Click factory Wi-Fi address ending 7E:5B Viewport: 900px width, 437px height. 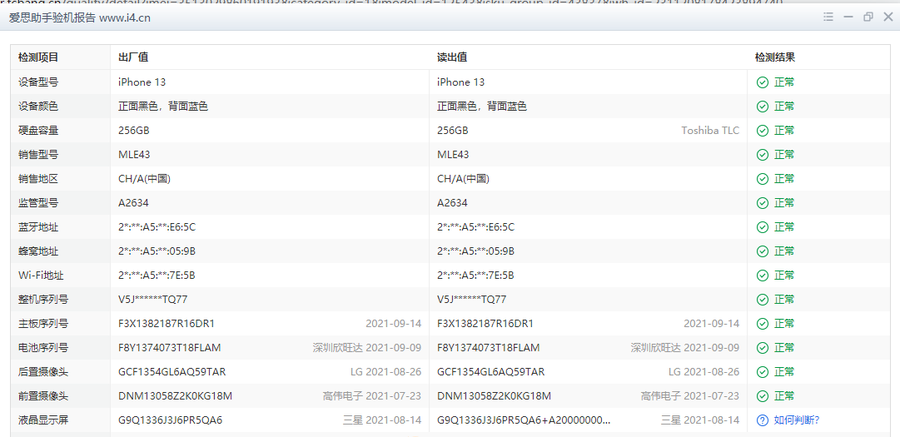tap(157, 275)
